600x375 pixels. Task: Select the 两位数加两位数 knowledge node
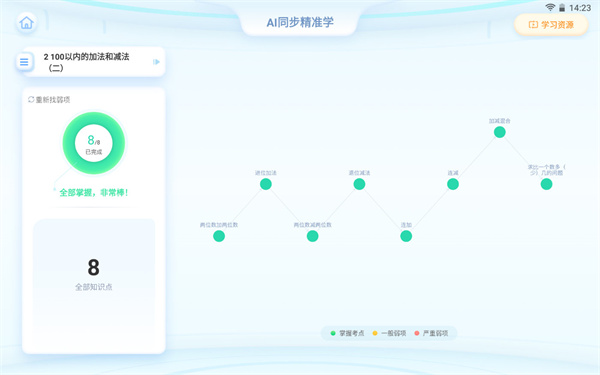tap(219, 236)
